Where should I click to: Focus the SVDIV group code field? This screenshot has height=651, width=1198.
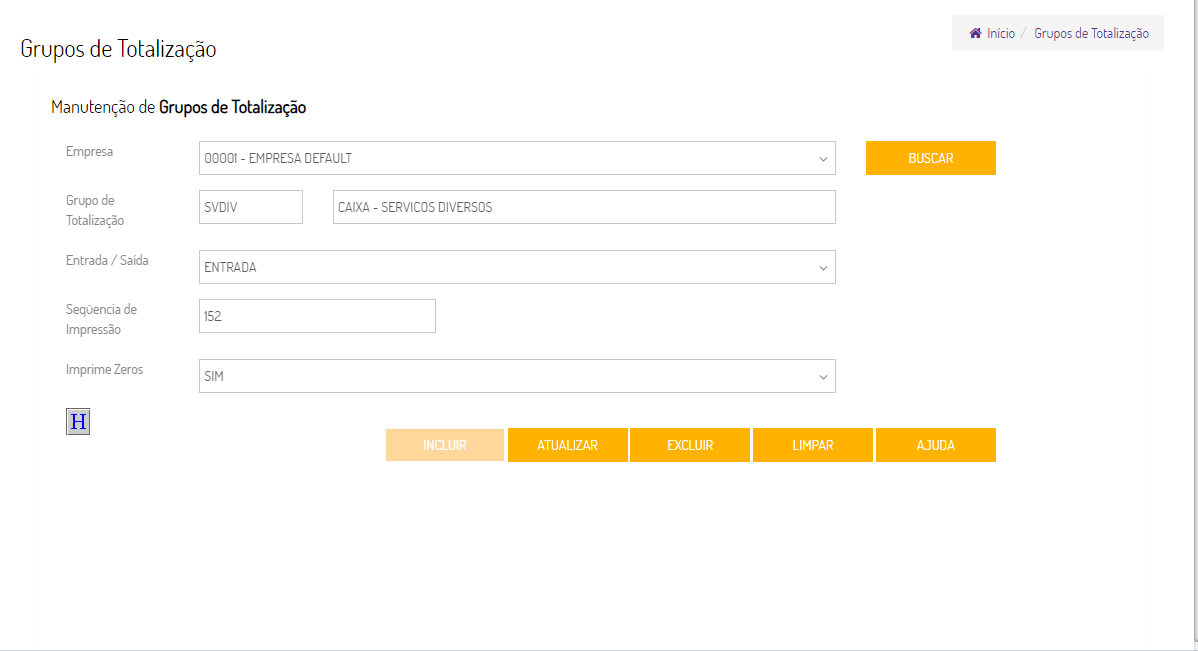[x=251, y=208]
